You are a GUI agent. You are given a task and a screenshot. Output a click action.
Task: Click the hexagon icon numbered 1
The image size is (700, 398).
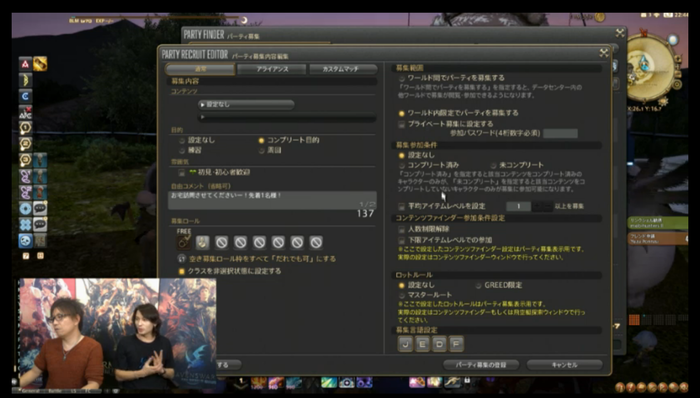(25, 128)
